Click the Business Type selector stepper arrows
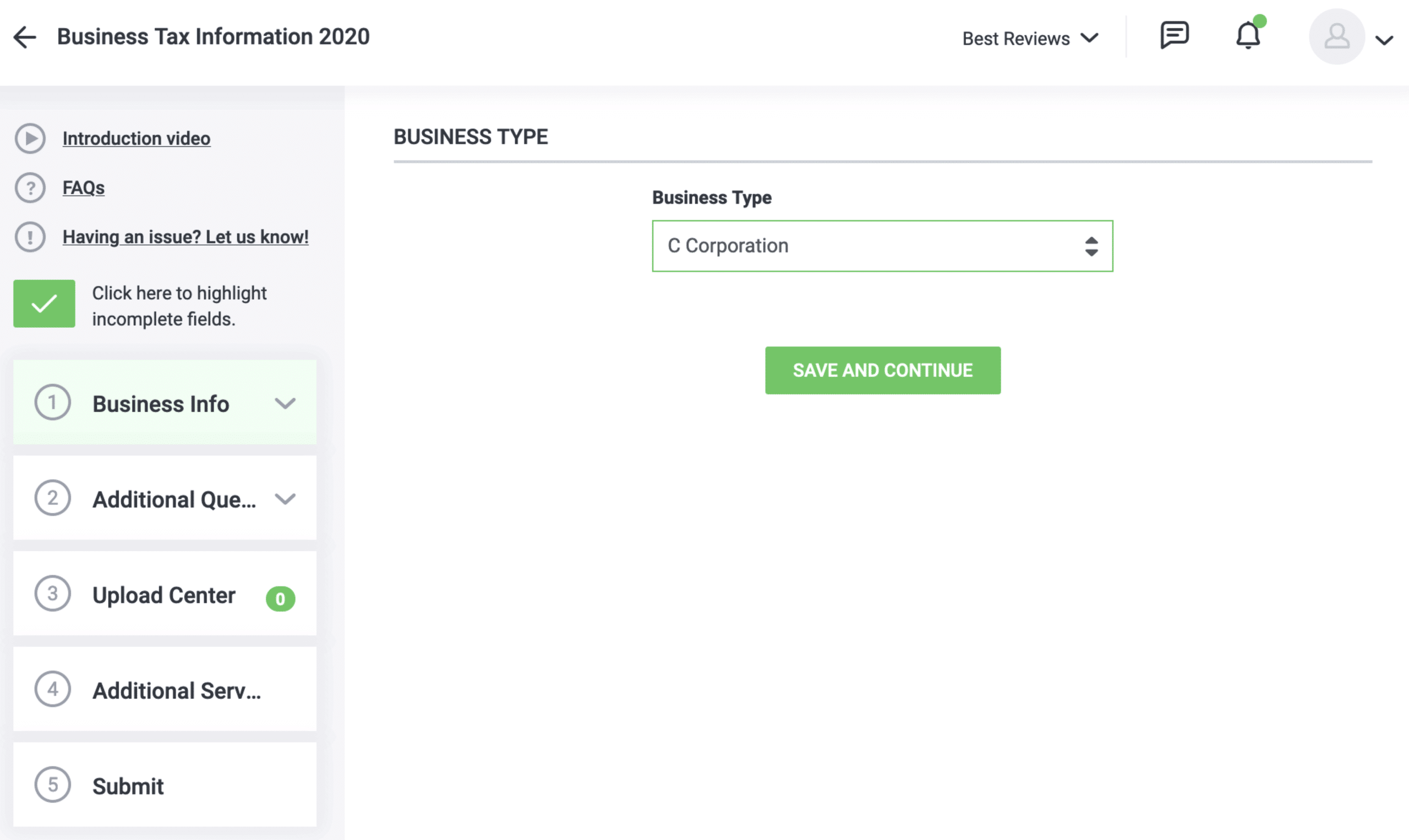 coord(1091,246)
